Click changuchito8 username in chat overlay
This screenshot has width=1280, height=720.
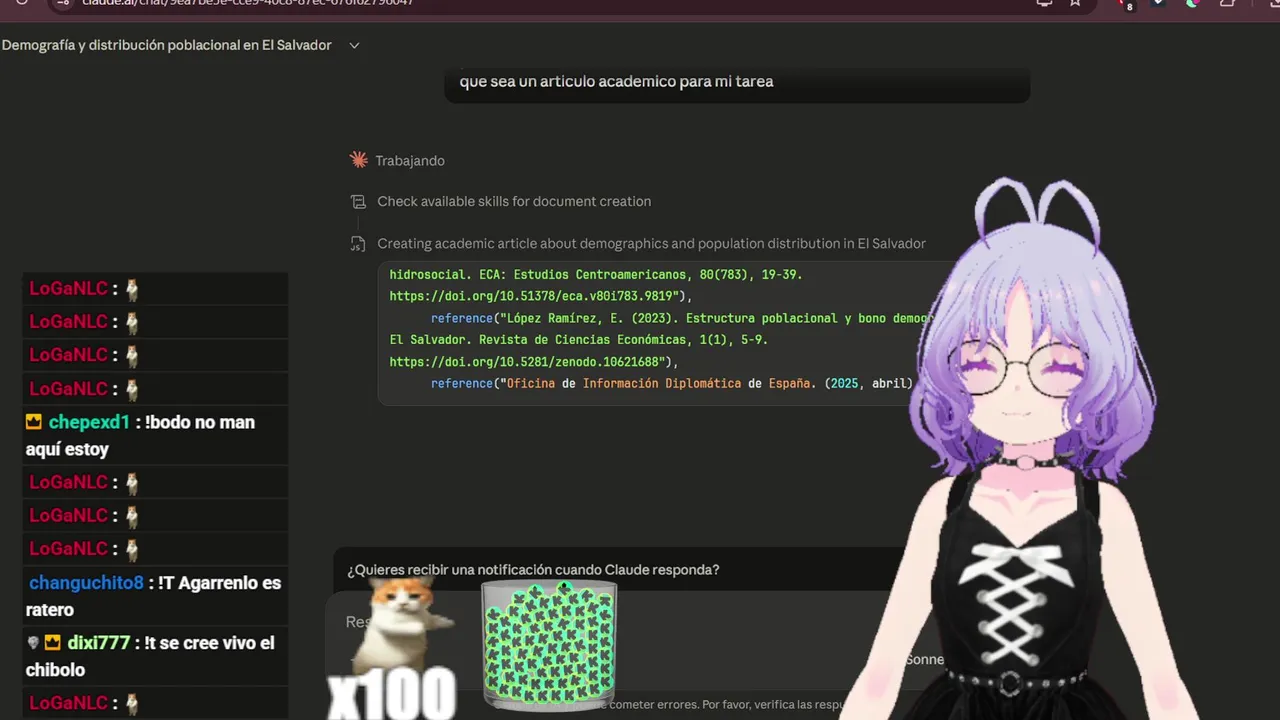pos(86,583)
